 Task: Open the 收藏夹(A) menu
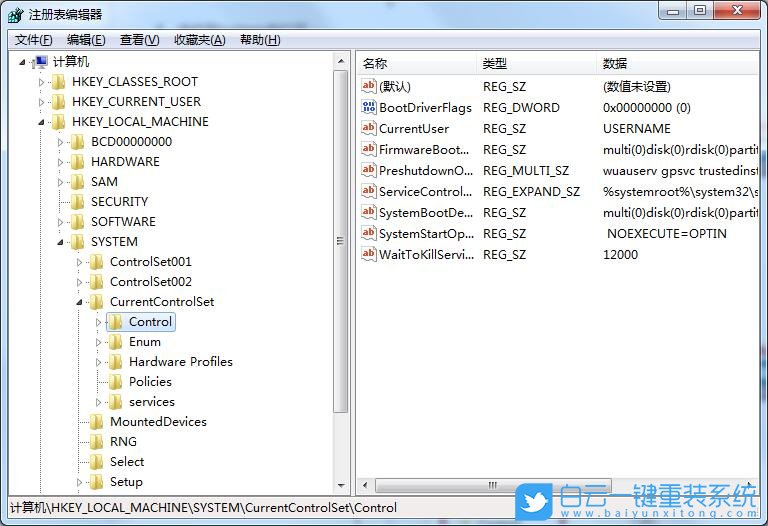[200, 40]
